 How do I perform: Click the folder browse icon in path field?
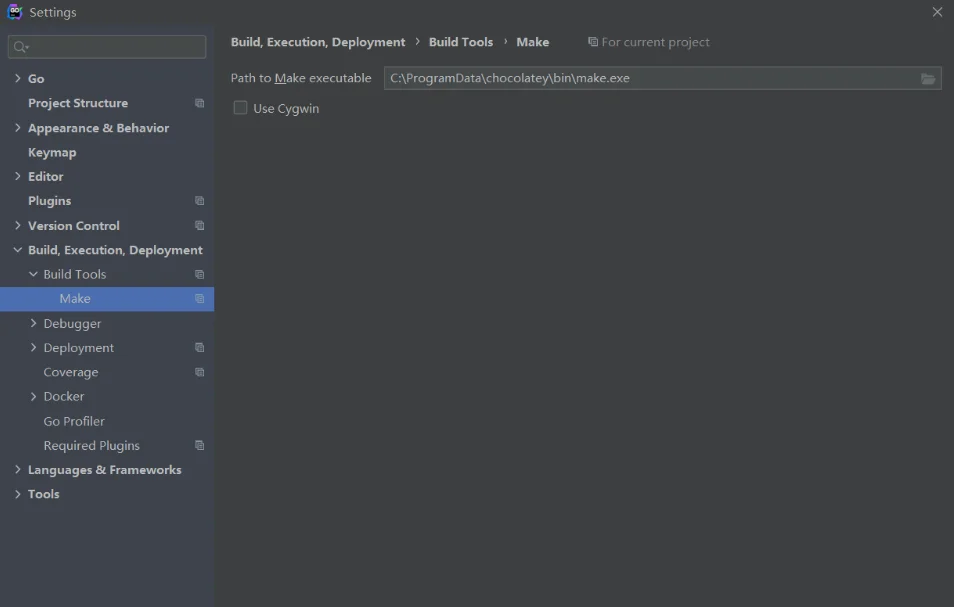928,79
